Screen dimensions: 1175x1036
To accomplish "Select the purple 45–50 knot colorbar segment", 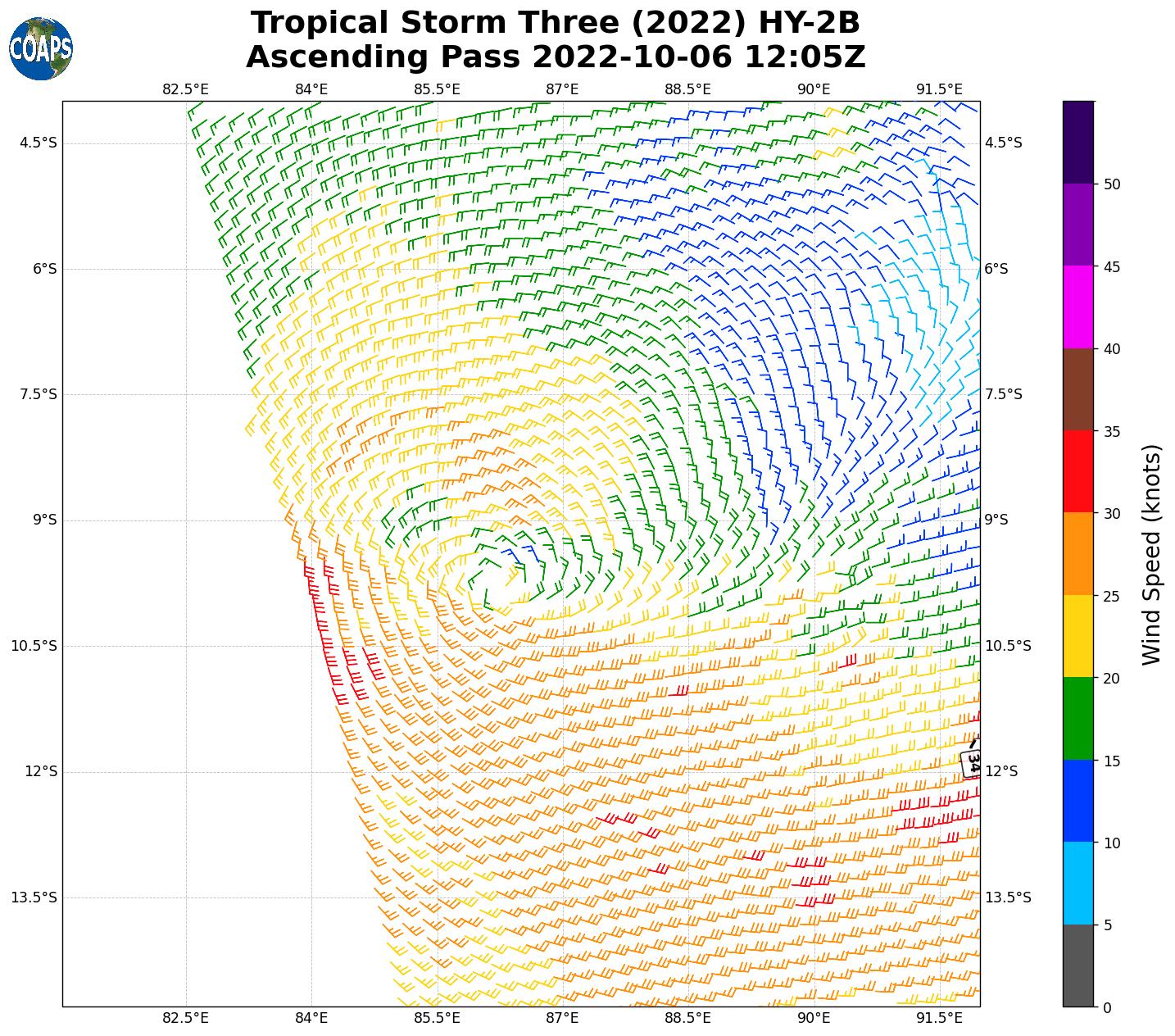I will coord(1077,225).
